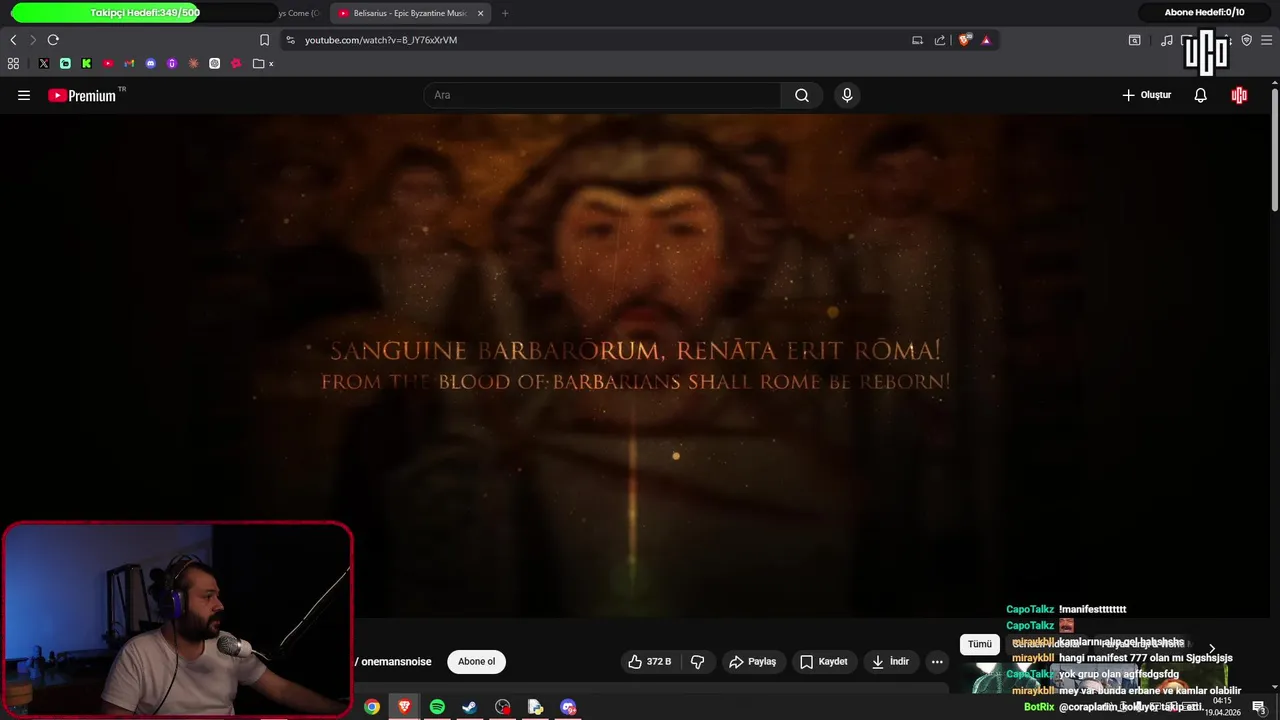
Task: Click the video player showing Latin lyrics
Action: (635, 365)
